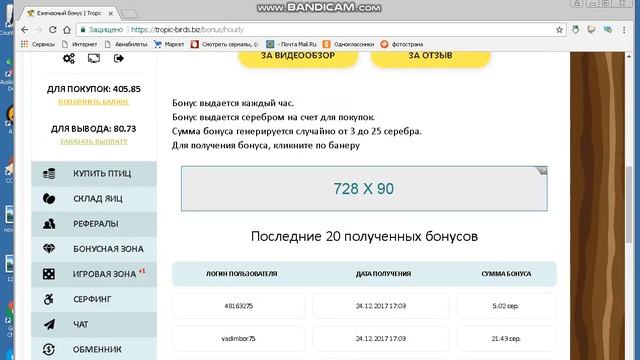Go to browser home page icon
Image resolution: width=640 pixels, height=360 pixels.
point(67,30)
